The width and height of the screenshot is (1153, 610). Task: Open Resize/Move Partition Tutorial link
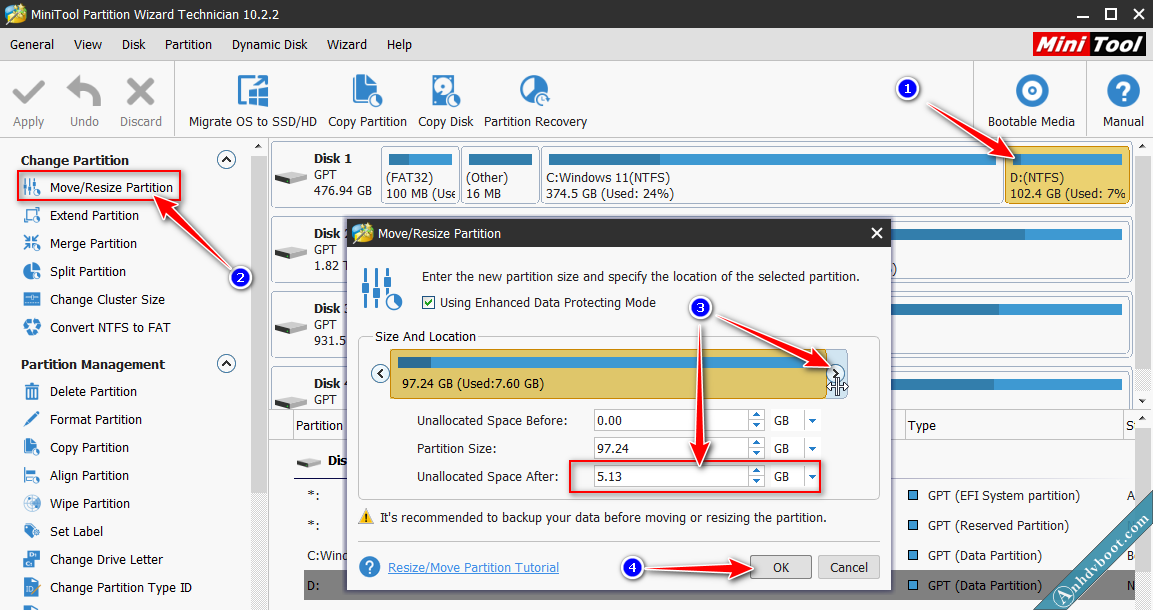(x=474, y=567)
